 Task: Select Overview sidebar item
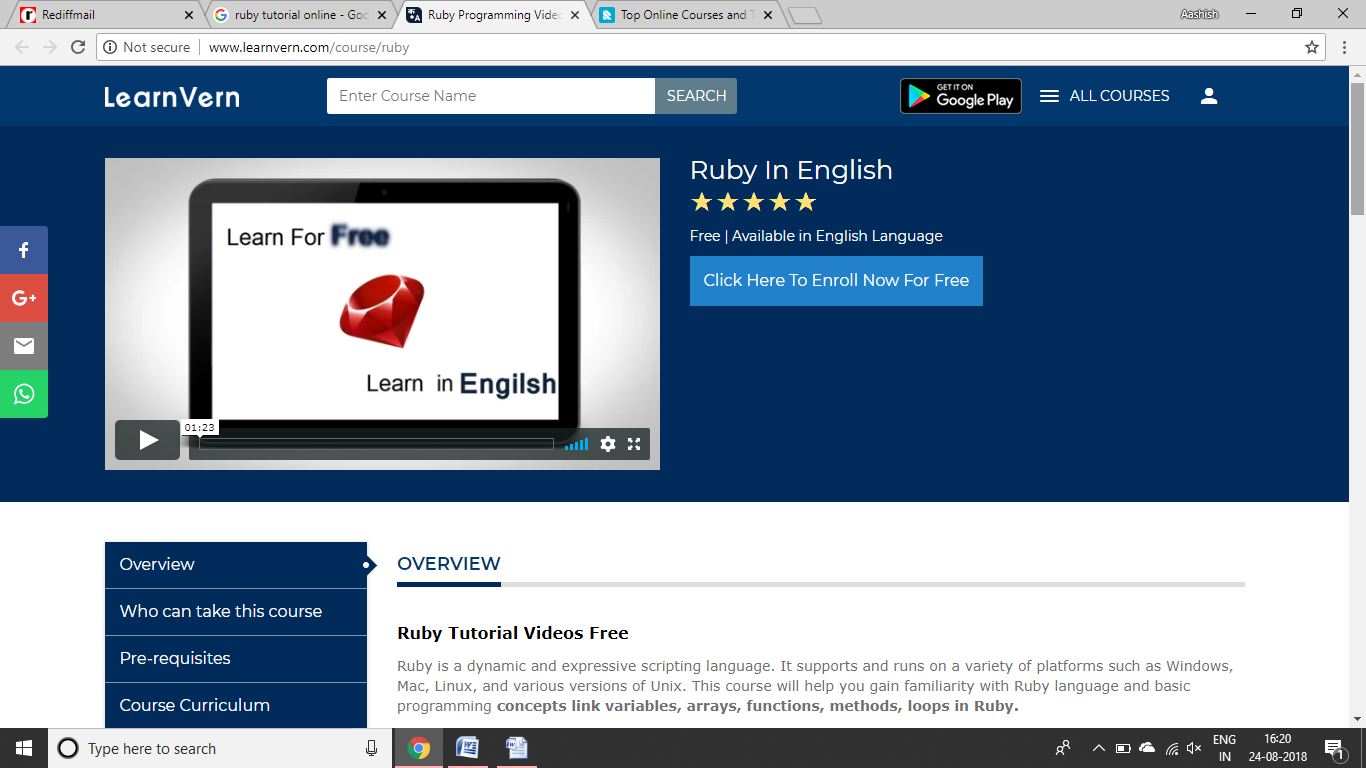pyautogui.click(x=236, y=564)
